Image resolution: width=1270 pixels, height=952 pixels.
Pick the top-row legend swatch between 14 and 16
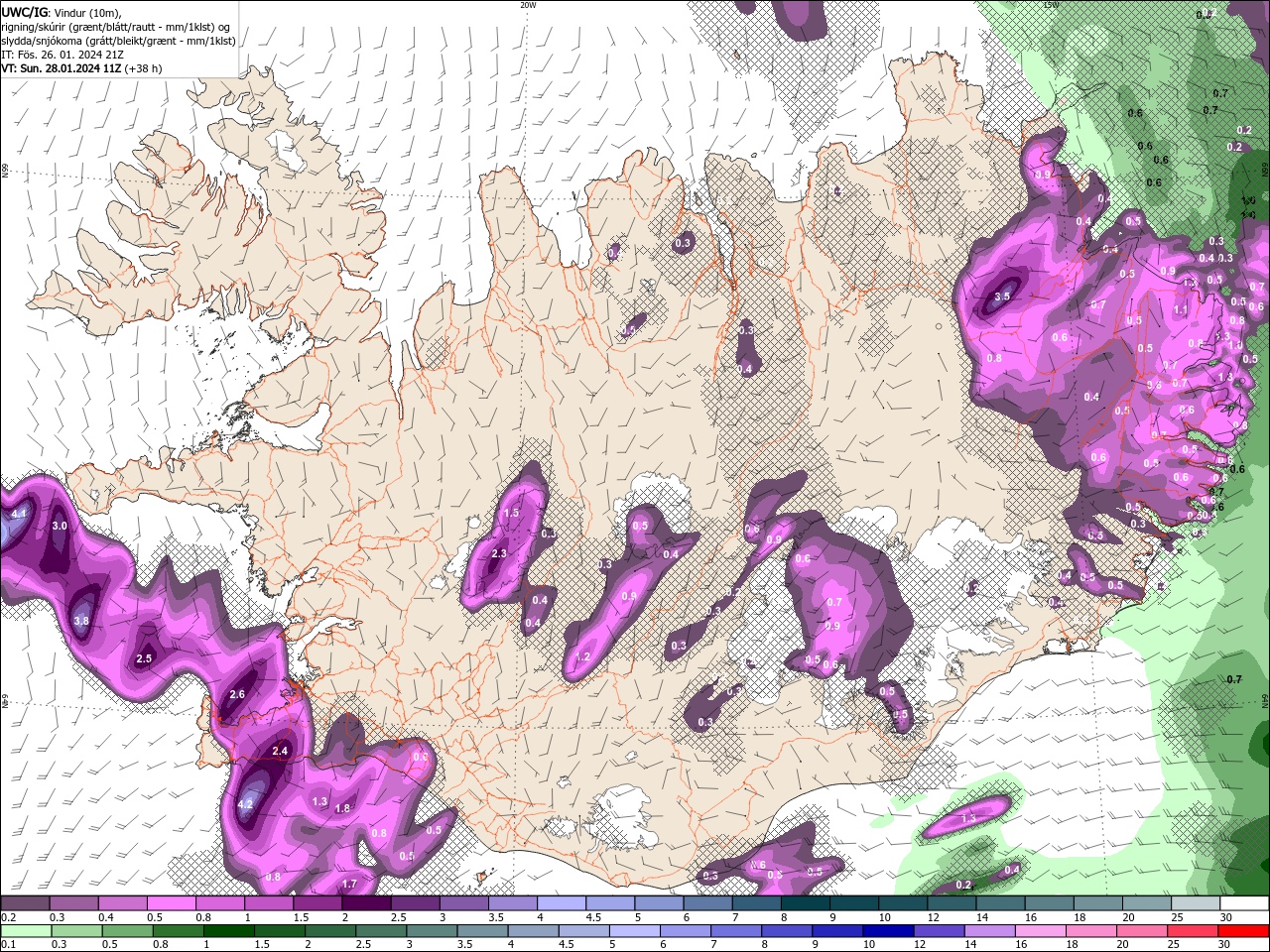coord(1001,903)
